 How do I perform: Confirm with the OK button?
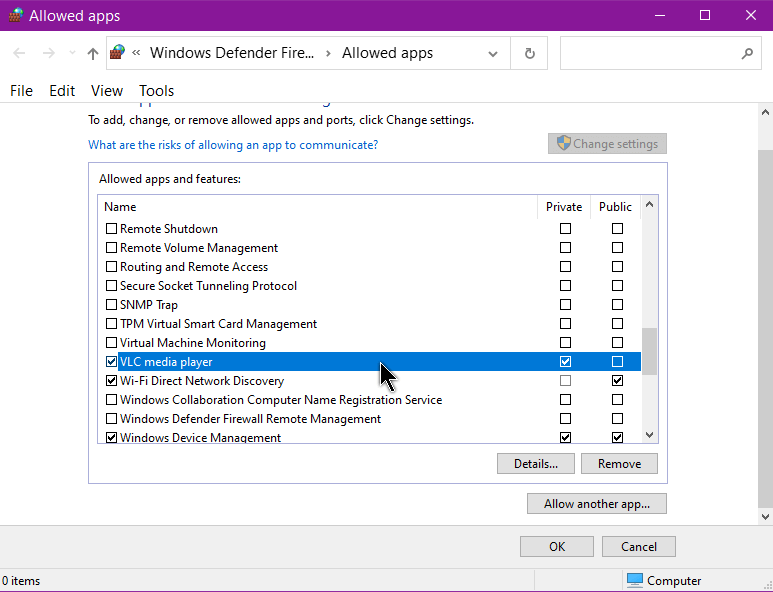click(x=557, y=547)
